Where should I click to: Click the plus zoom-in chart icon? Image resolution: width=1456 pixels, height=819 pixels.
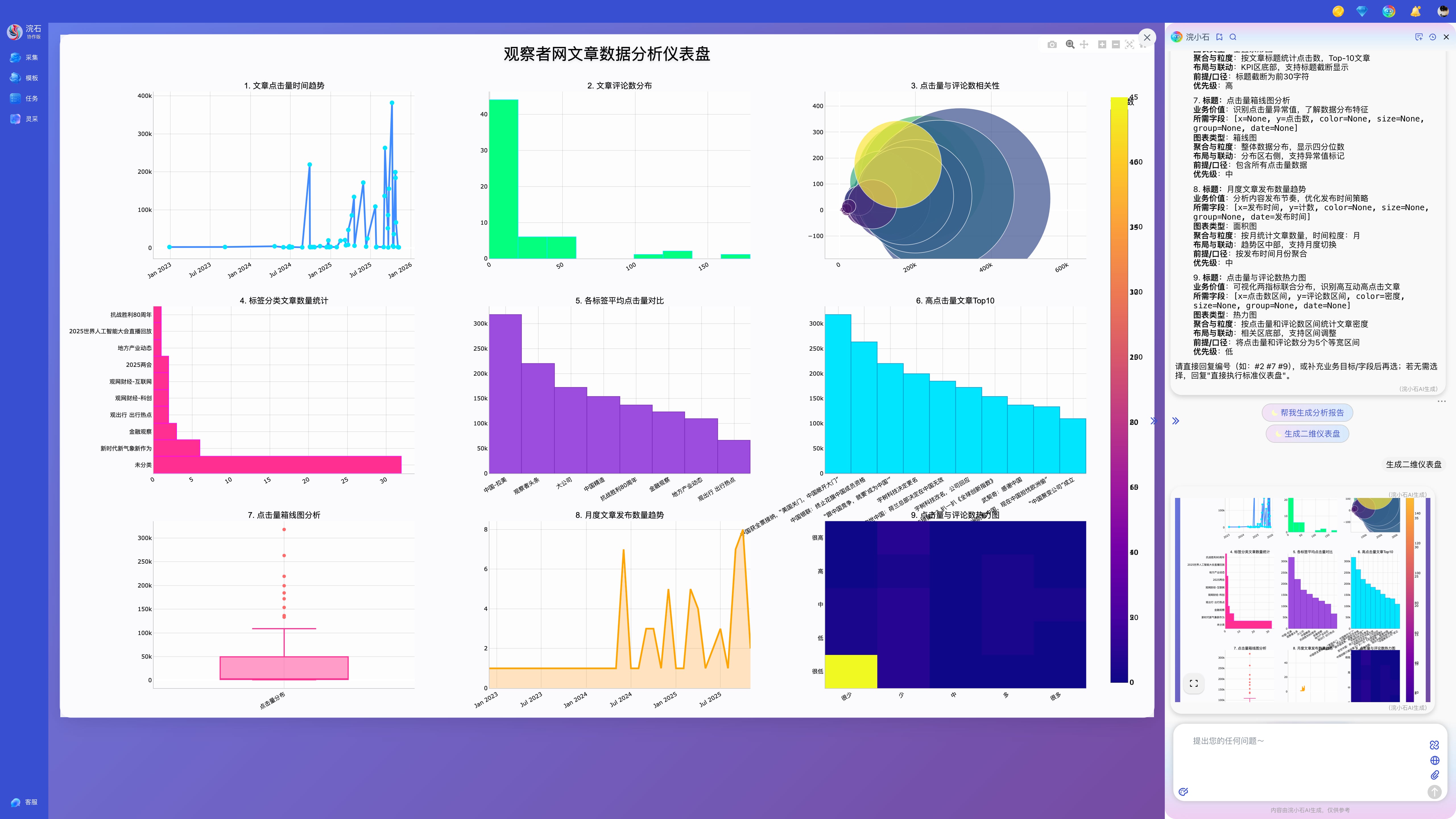pos(1102,45)
